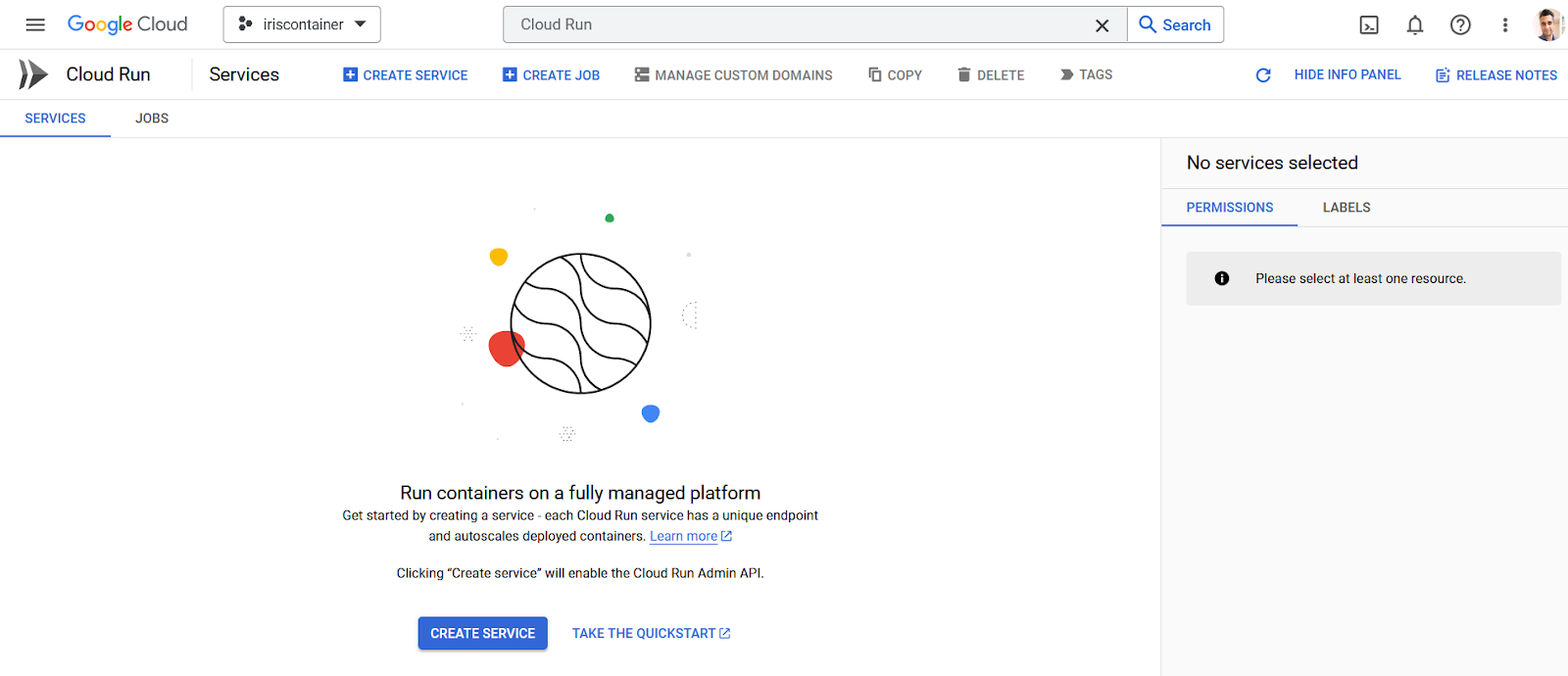This screenshot has height=676, width=1568.
Task: Open the notifications bell
Action: tap(1415, 25)
